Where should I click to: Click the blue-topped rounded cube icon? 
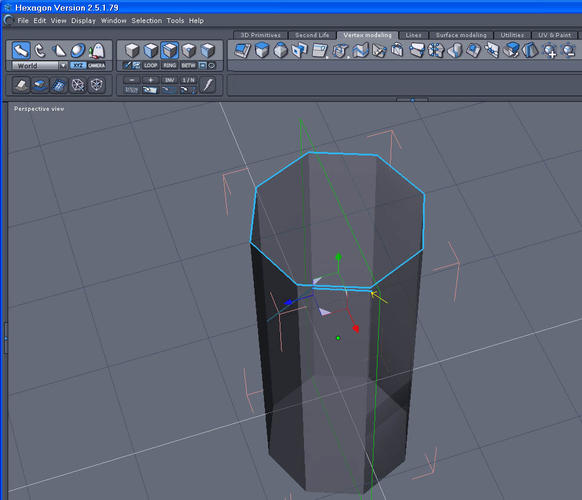point(281,50)
